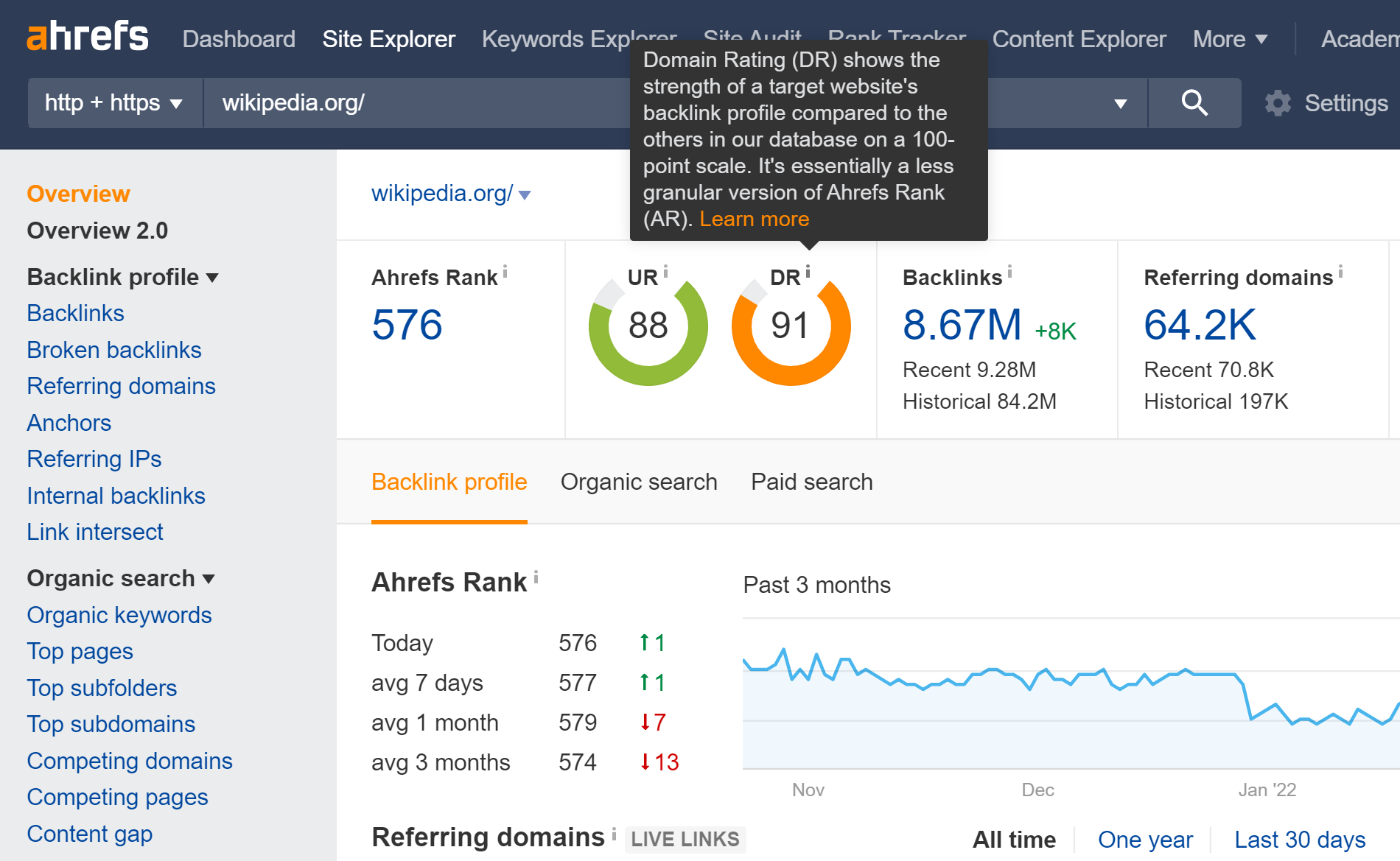Click the Ahrefs Rank value 576

point(407,325)
